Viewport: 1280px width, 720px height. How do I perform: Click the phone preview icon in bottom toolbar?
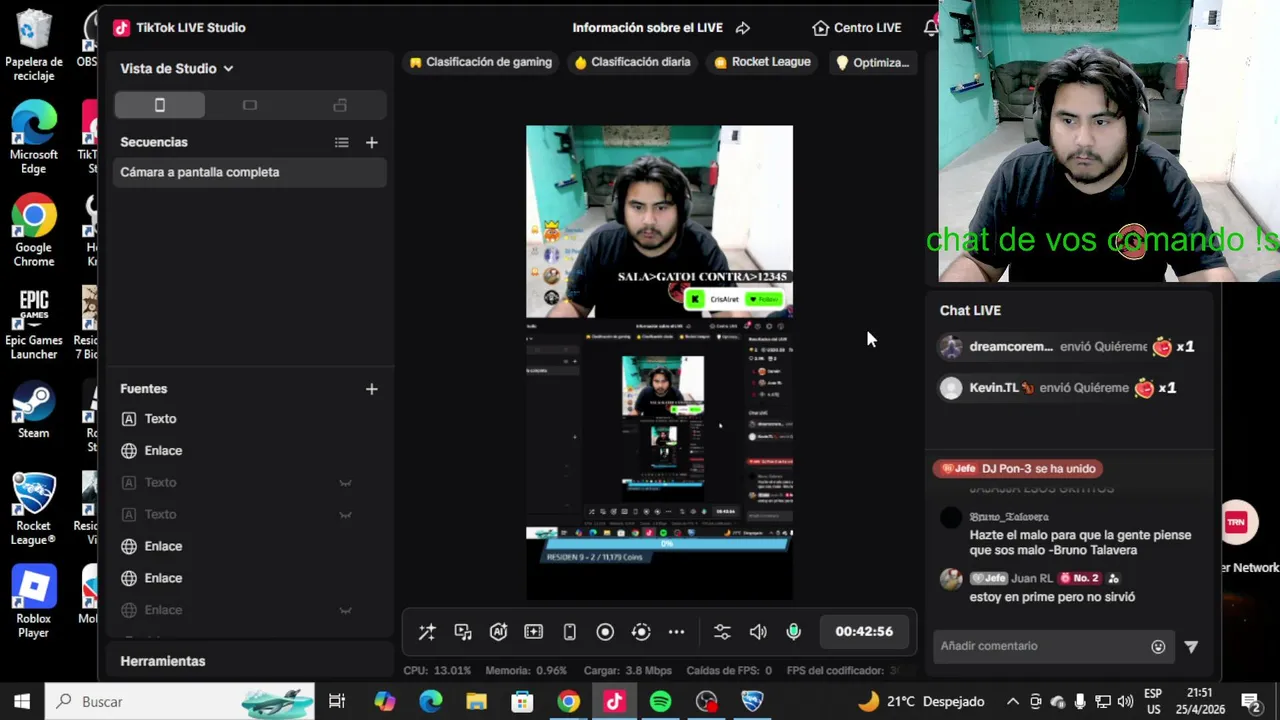[569, 632]
